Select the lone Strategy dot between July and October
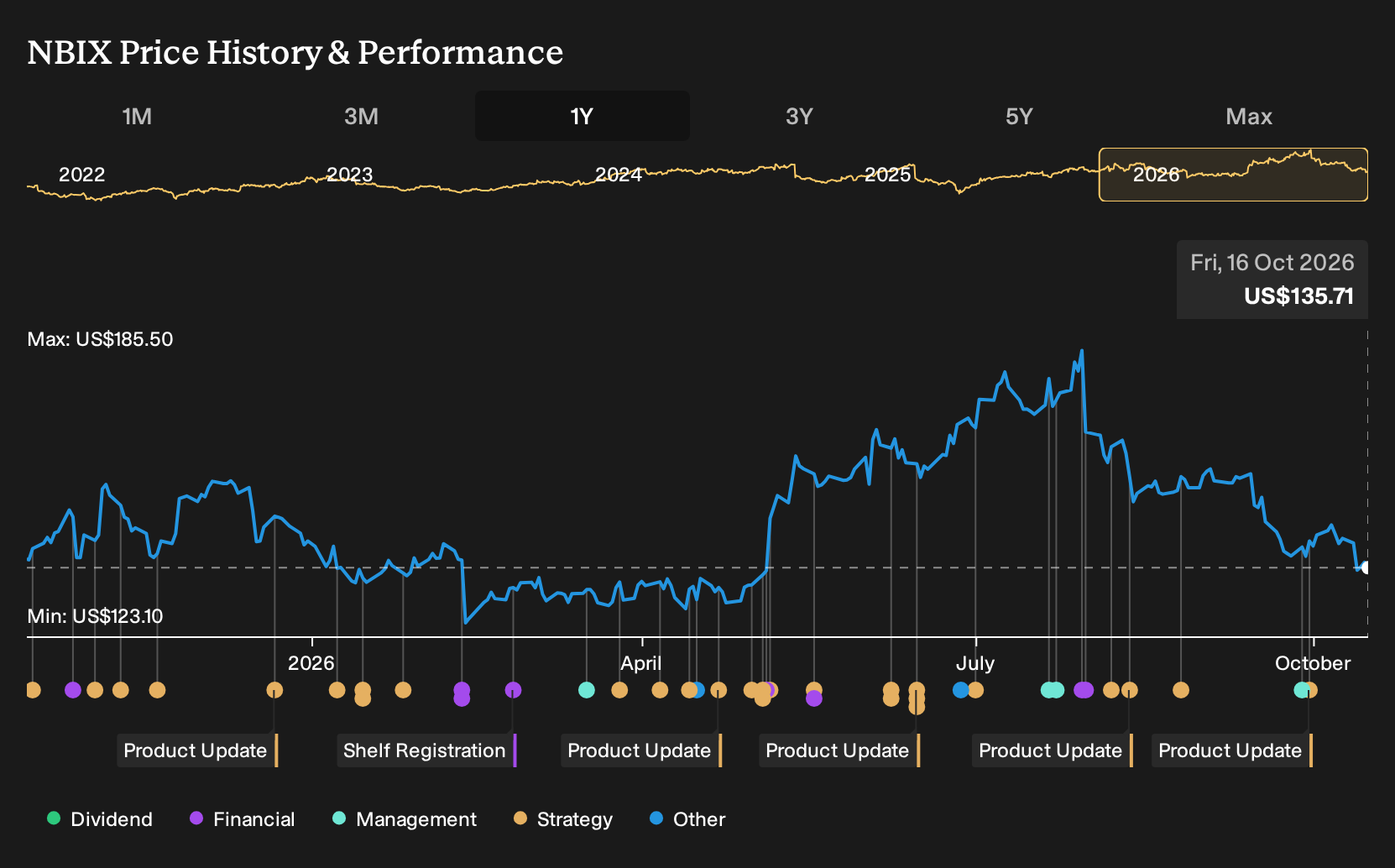 tap(1181, 690)
